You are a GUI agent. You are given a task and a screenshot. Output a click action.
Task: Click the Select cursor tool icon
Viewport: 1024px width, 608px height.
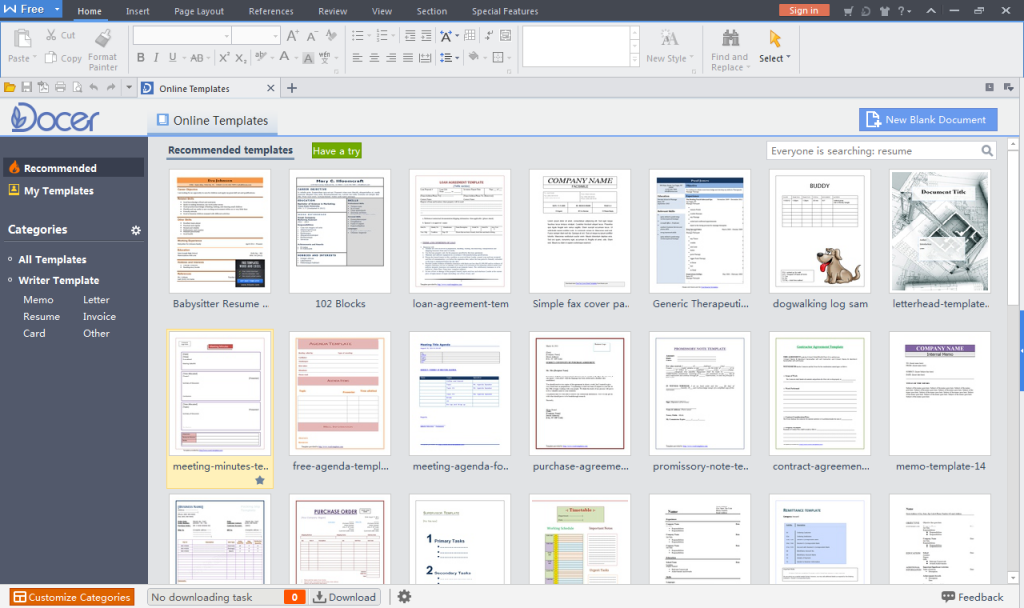[774, 39]
